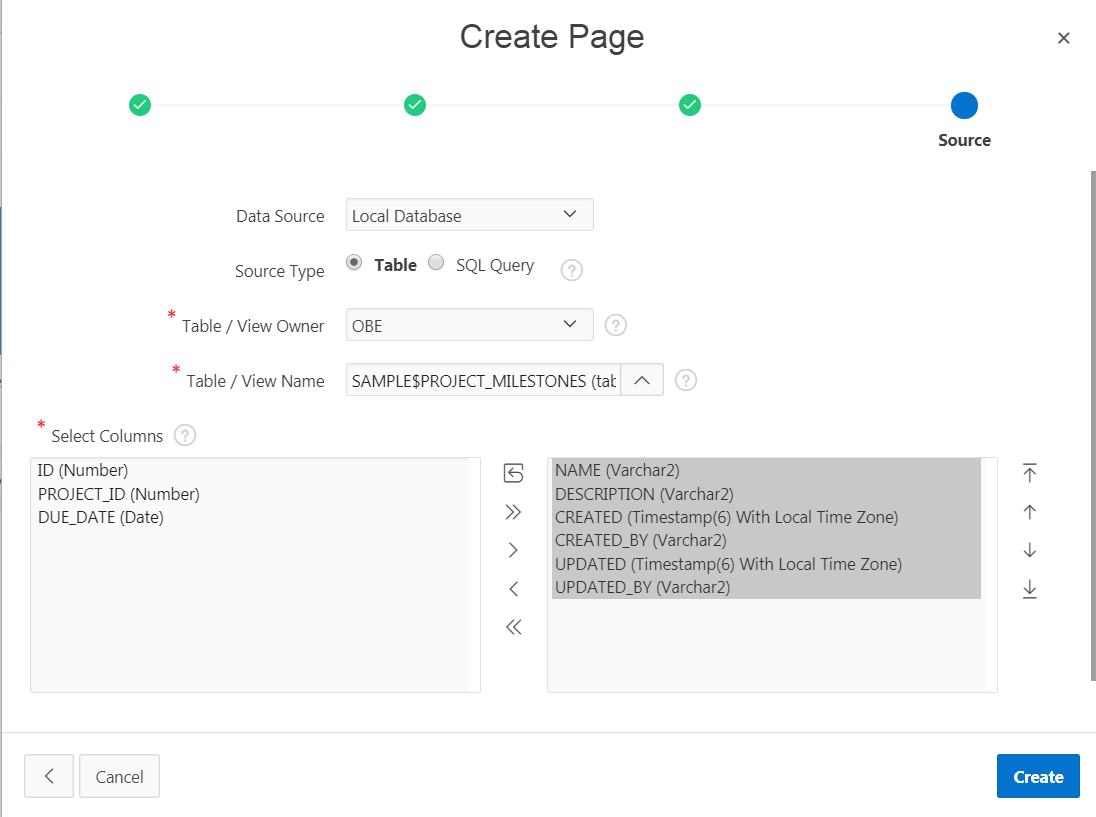This screenshot has width=1096, height=817.
Task: Go back to the previous wizard step
Action: point(49,776)
